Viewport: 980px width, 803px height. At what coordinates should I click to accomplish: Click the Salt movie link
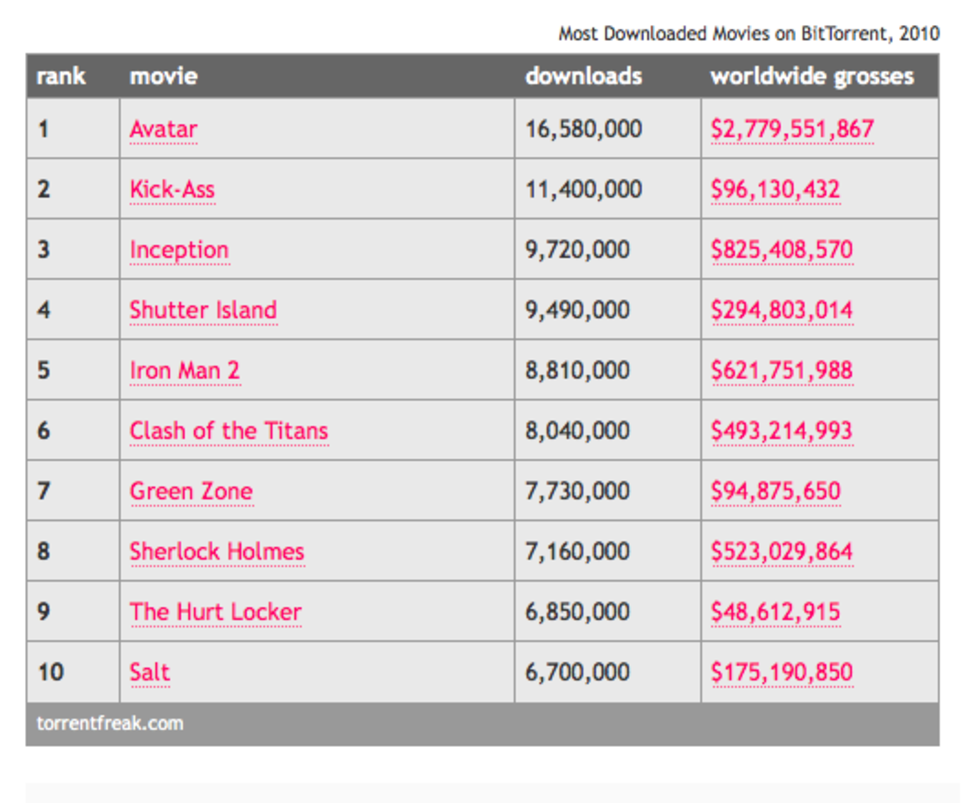150,672
